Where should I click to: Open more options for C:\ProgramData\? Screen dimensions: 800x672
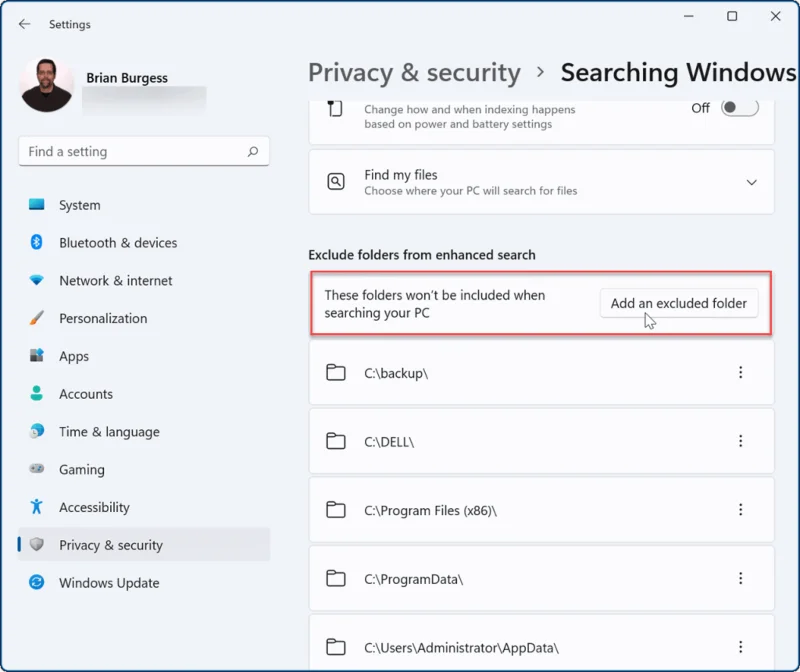pos(740,579)
